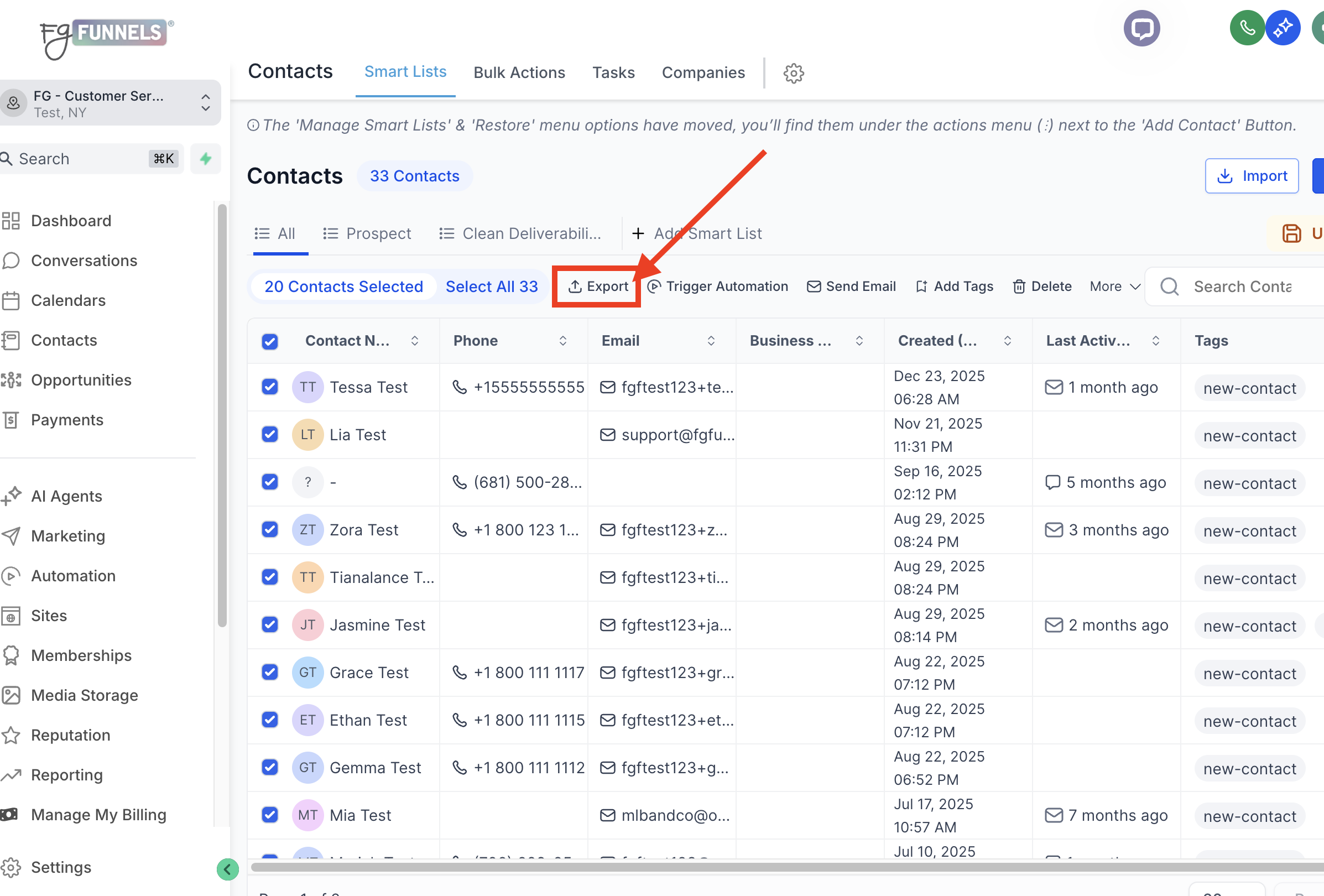Click the contacts settings gear icon

[x=793, y=73]
